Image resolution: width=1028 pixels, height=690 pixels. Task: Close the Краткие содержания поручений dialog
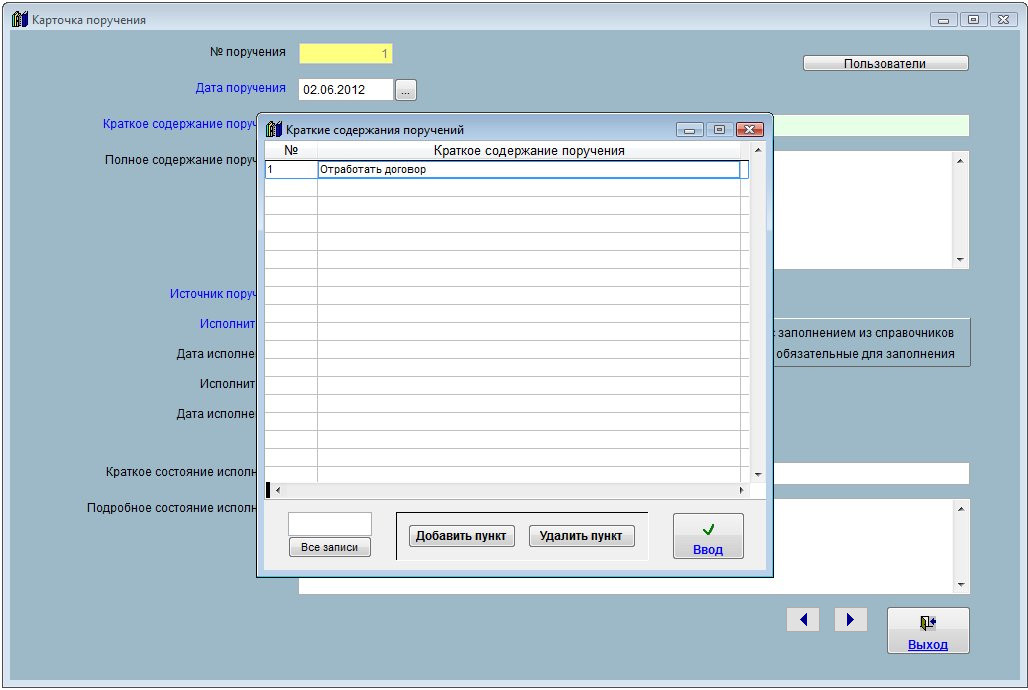tap(749, 129)
